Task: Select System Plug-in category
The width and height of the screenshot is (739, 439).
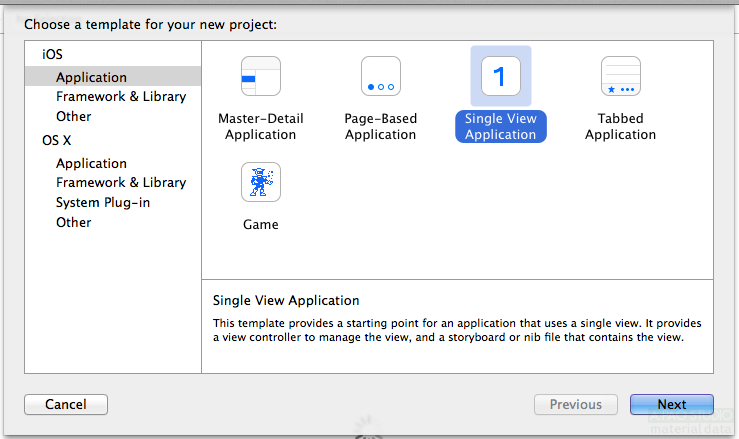Action: (105, 202)
